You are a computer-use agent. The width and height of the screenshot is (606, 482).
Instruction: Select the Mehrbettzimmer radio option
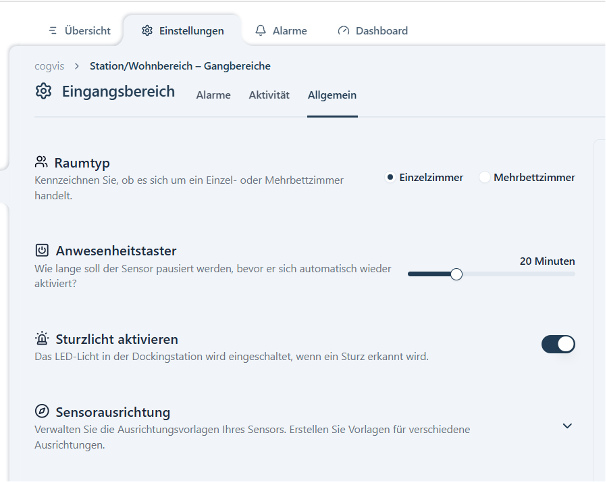coord(484,177)
